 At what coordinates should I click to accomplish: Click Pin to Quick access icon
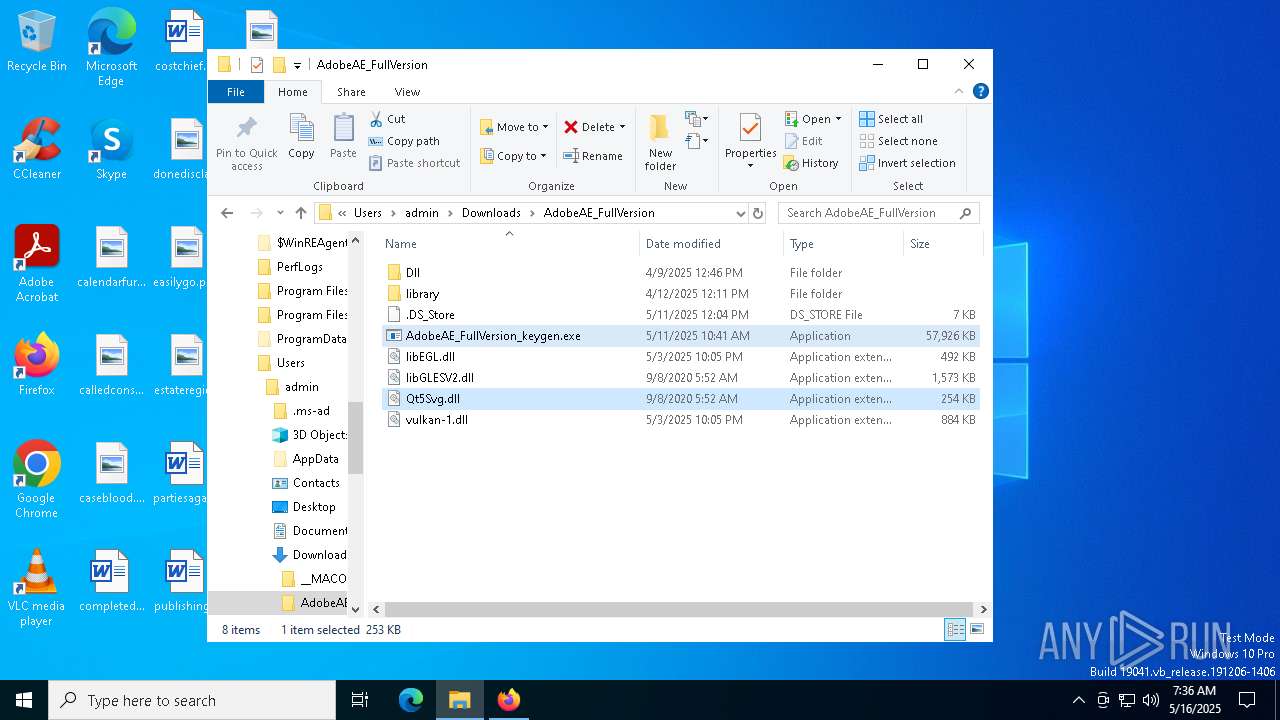pos(246,142)
